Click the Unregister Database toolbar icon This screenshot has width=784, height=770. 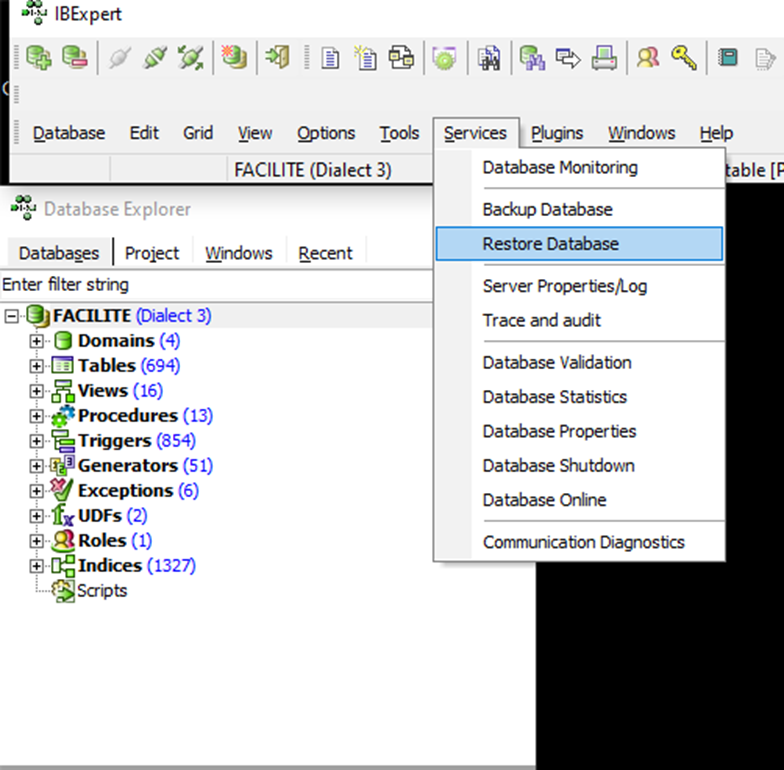(x=74, y=58)
